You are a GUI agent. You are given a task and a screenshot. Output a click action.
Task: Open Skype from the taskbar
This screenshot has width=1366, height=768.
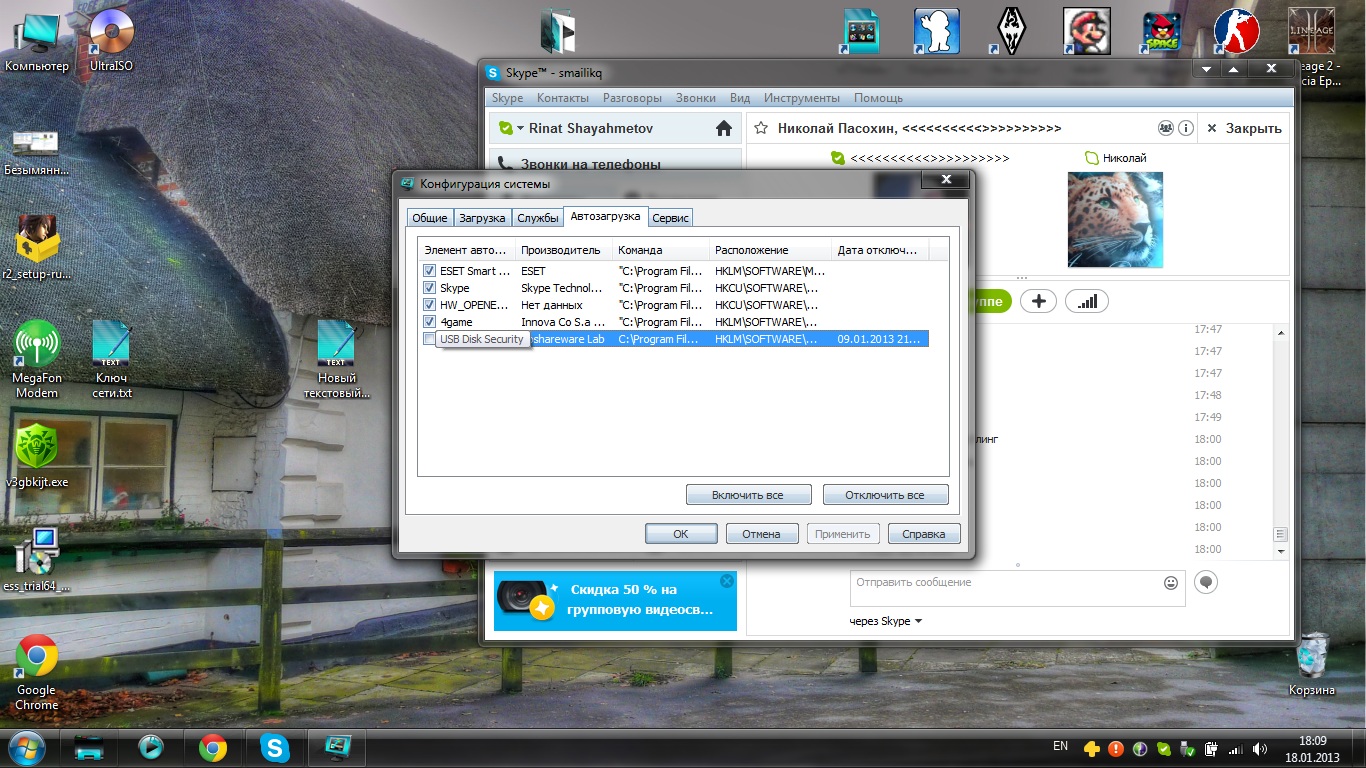(275, 747)
